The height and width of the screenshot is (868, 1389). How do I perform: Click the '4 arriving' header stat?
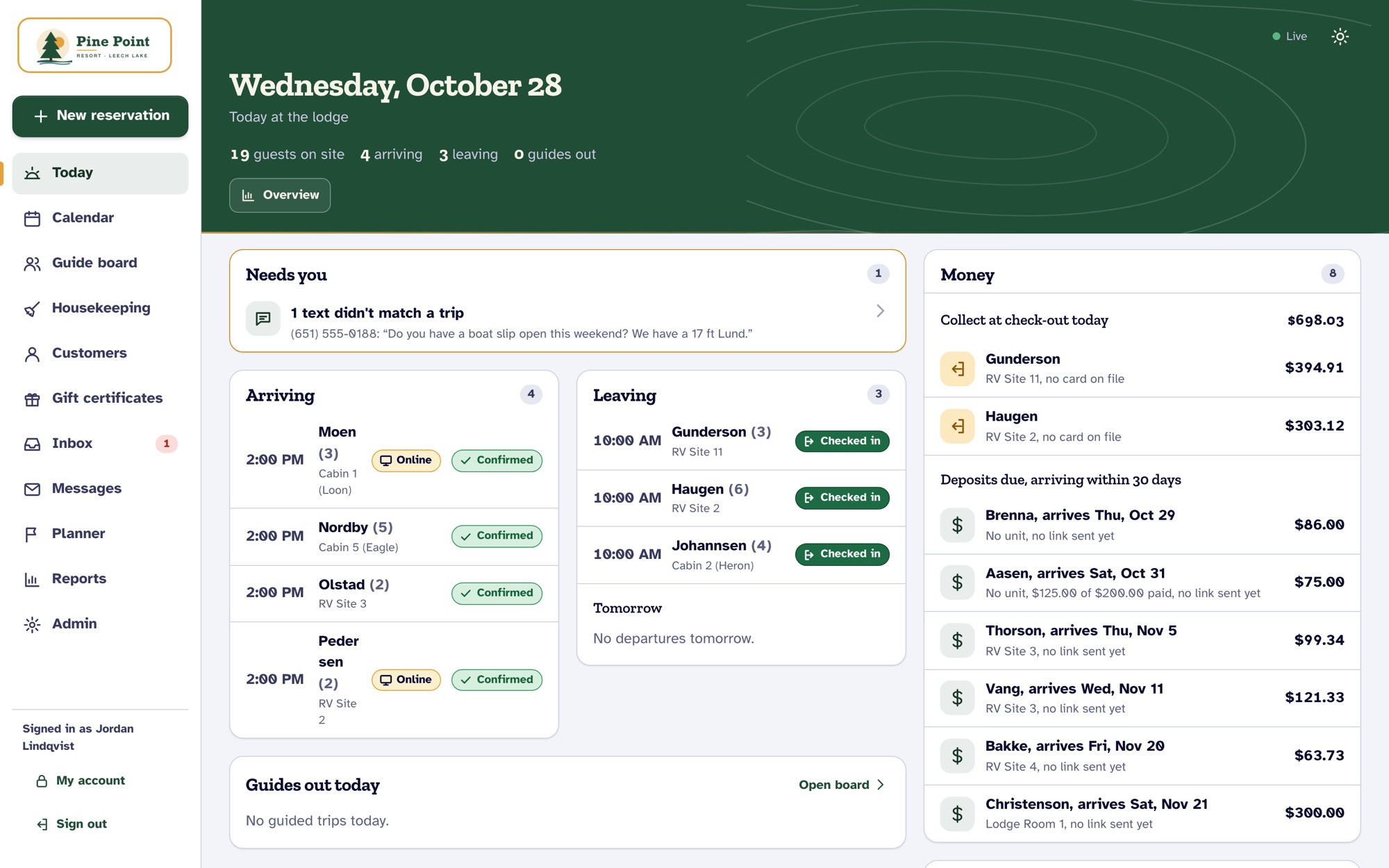click(391, 155)
